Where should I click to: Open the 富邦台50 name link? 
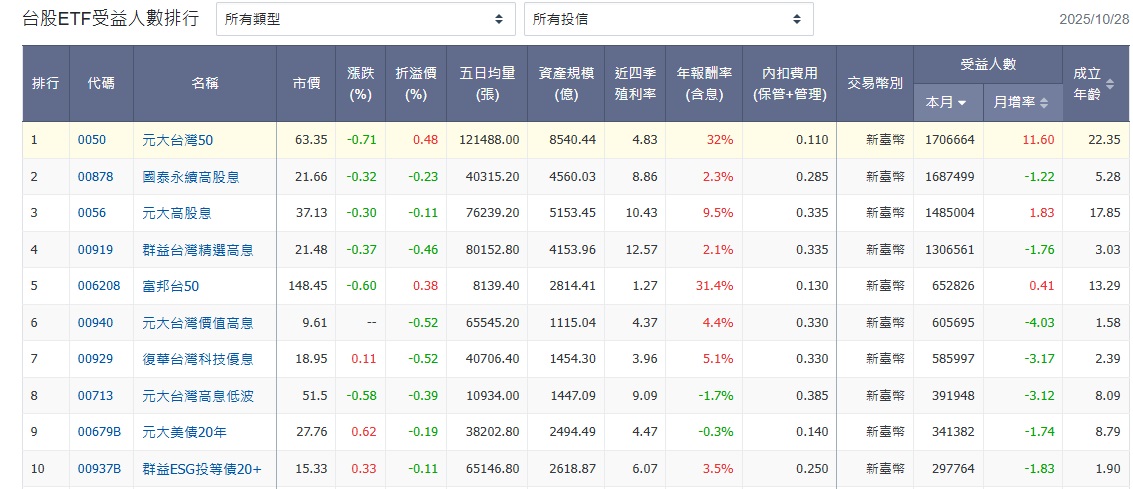tap(171, 286)
